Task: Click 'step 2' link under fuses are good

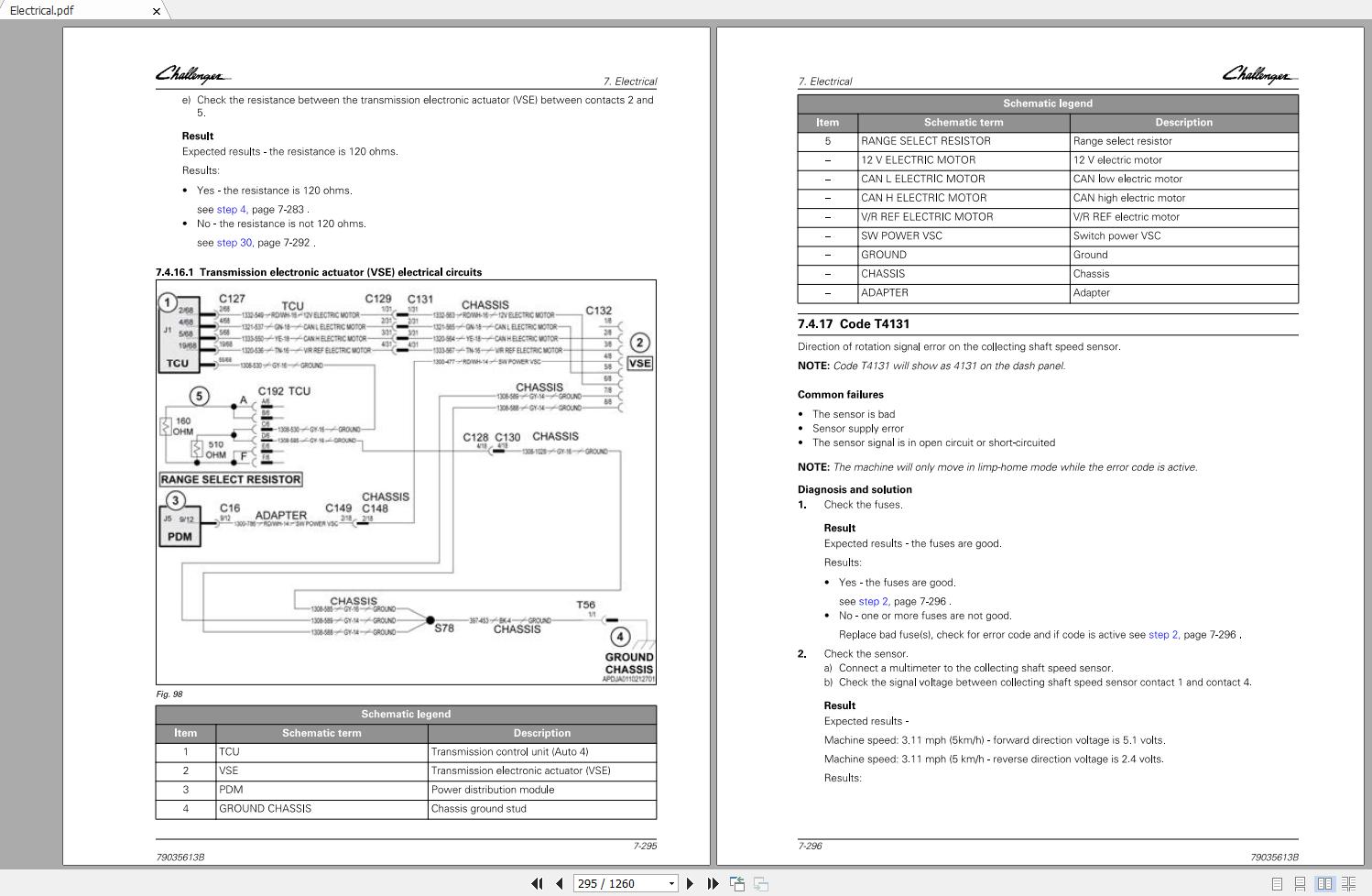Action: pyautogui.click(x=874, y=602)
